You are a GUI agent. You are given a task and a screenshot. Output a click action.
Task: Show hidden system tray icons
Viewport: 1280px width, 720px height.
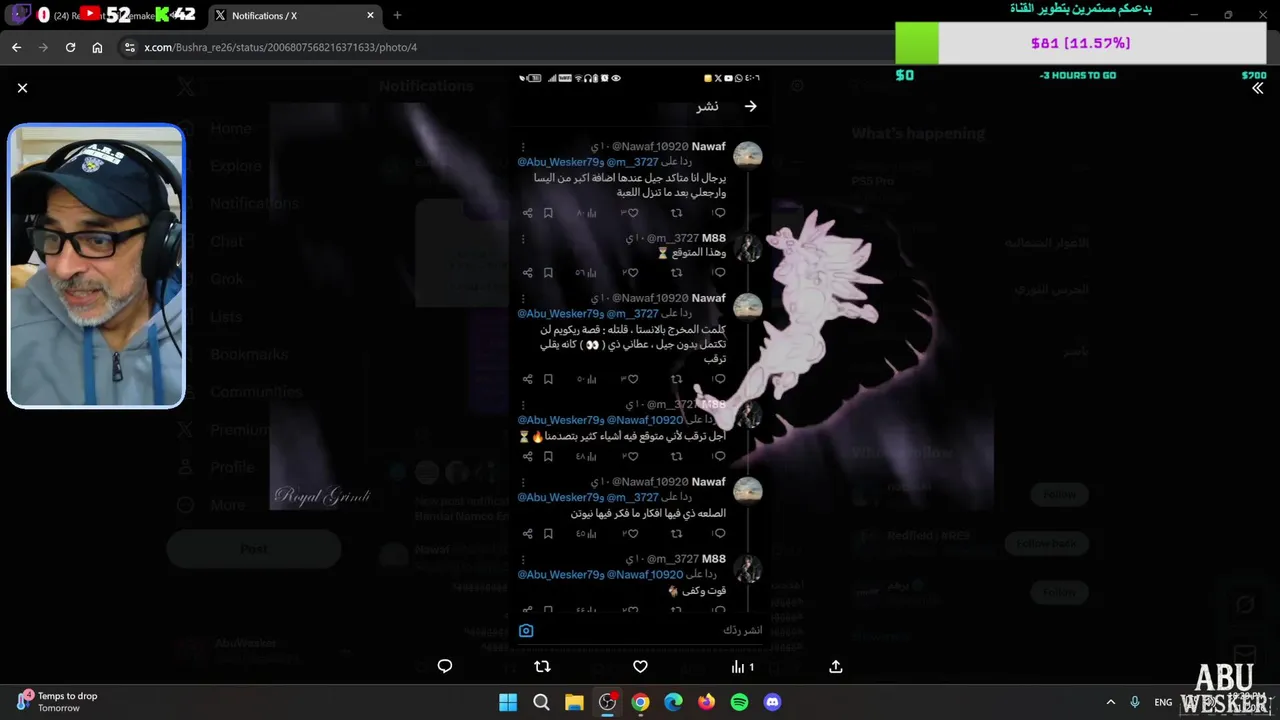click(1110, 702)
